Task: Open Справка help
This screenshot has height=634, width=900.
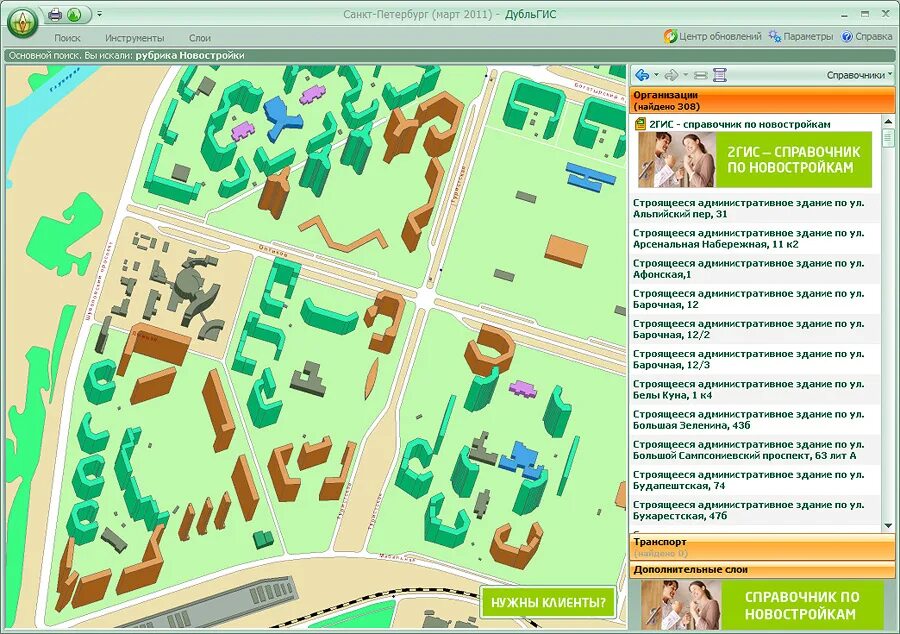Action: coord(867,36)
